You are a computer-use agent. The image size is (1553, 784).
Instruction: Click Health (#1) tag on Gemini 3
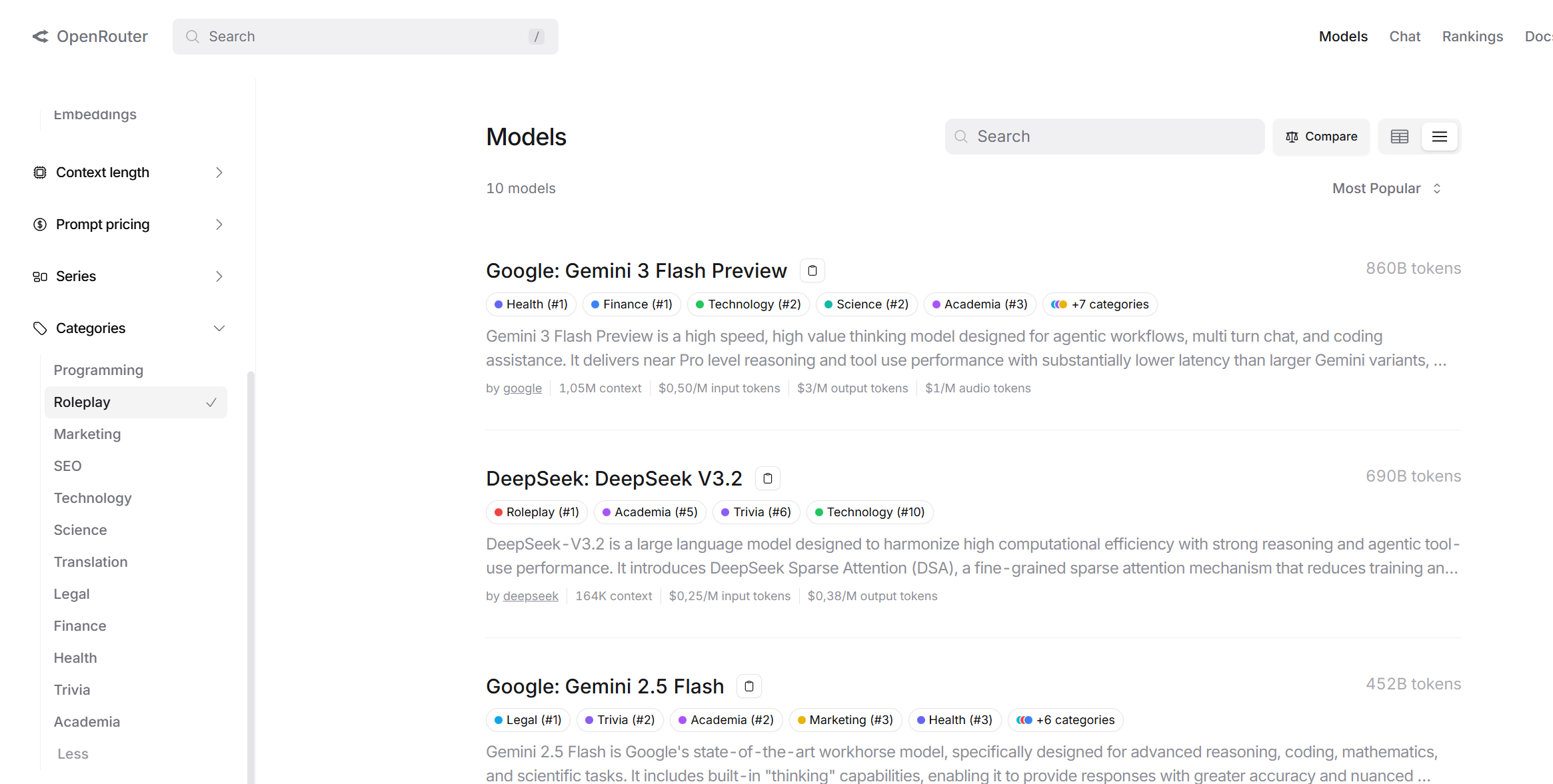[x=531, y=304]
